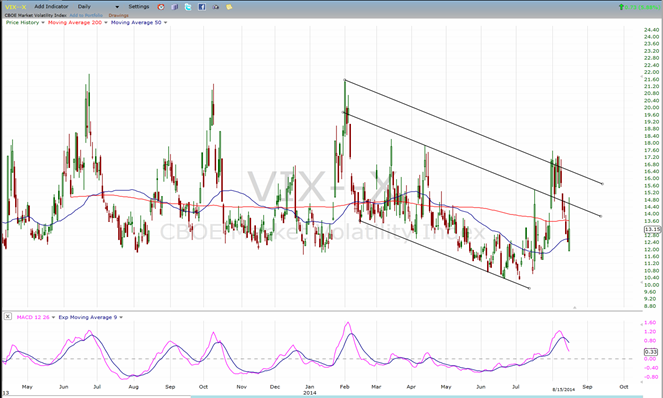
Task: Click the red target icon in toolbar
Action: 161,7
